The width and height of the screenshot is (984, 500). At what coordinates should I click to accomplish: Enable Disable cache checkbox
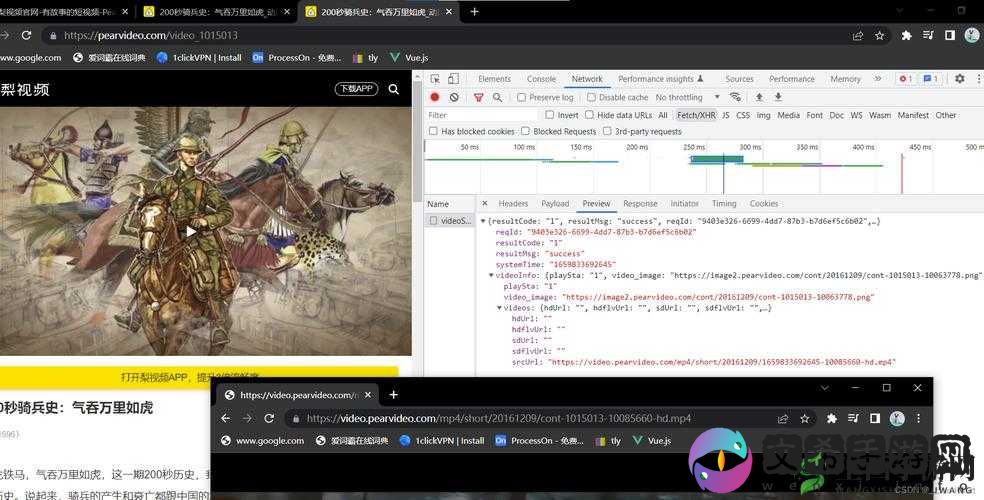pos(591,97)
